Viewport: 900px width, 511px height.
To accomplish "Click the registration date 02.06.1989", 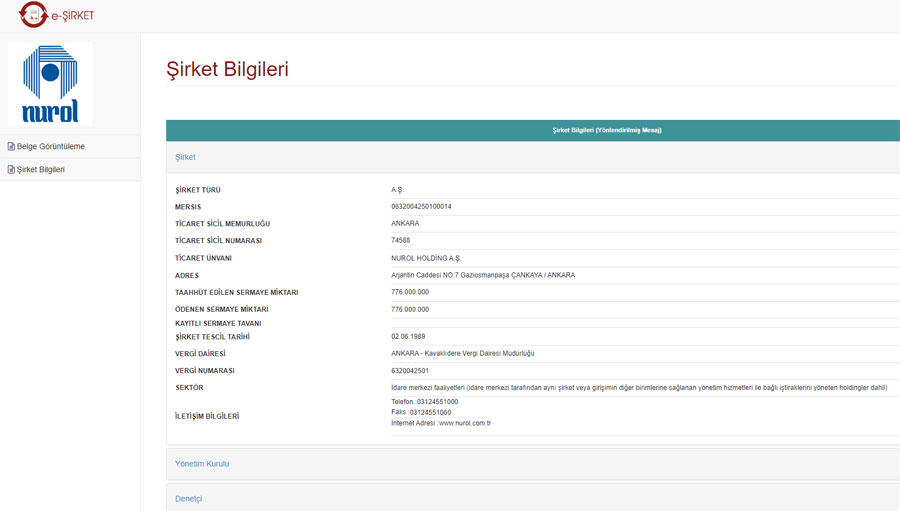I will [x=408, y=336].
